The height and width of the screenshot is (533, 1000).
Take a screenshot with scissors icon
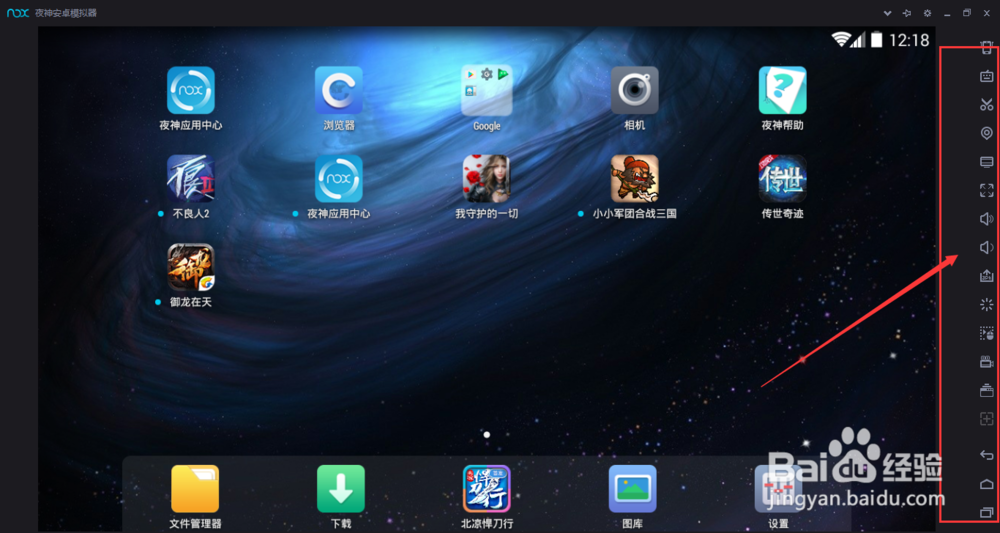click(x=987, y=105)
